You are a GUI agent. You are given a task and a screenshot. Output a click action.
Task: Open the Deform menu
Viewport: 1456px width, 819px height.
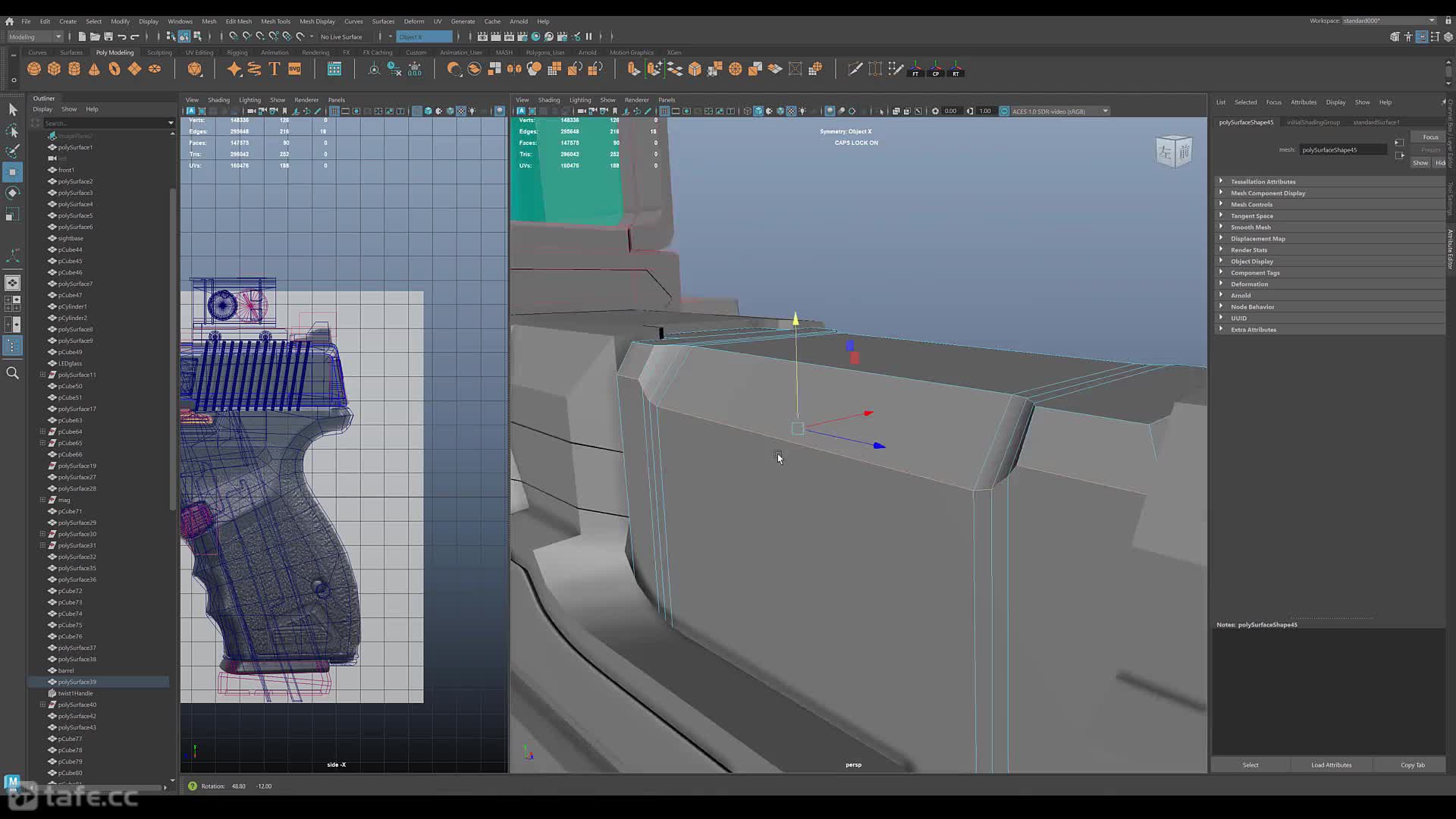[414, 21]
